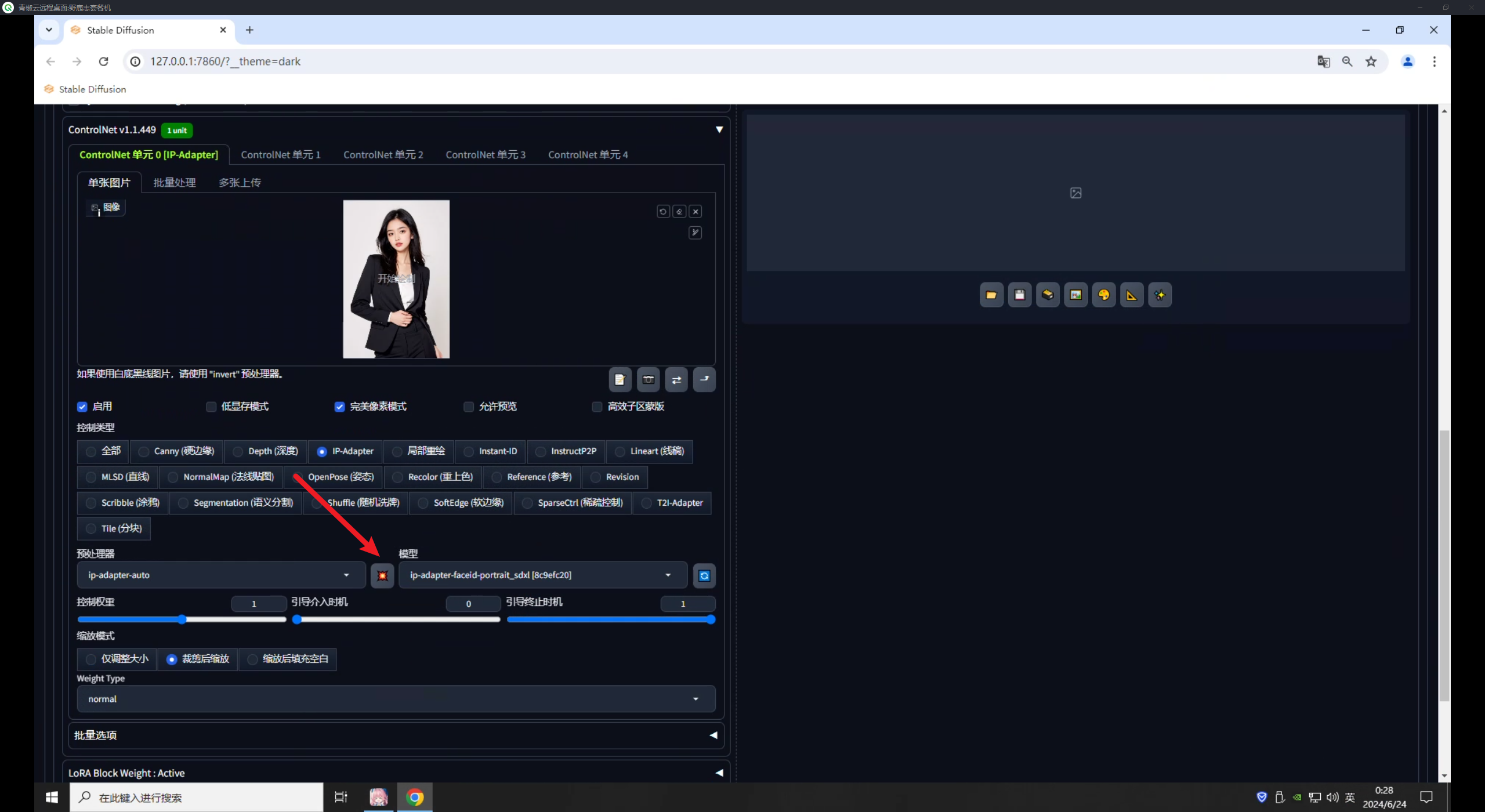Switch to ControlNet 单元 3 tab

coord(486,155)
